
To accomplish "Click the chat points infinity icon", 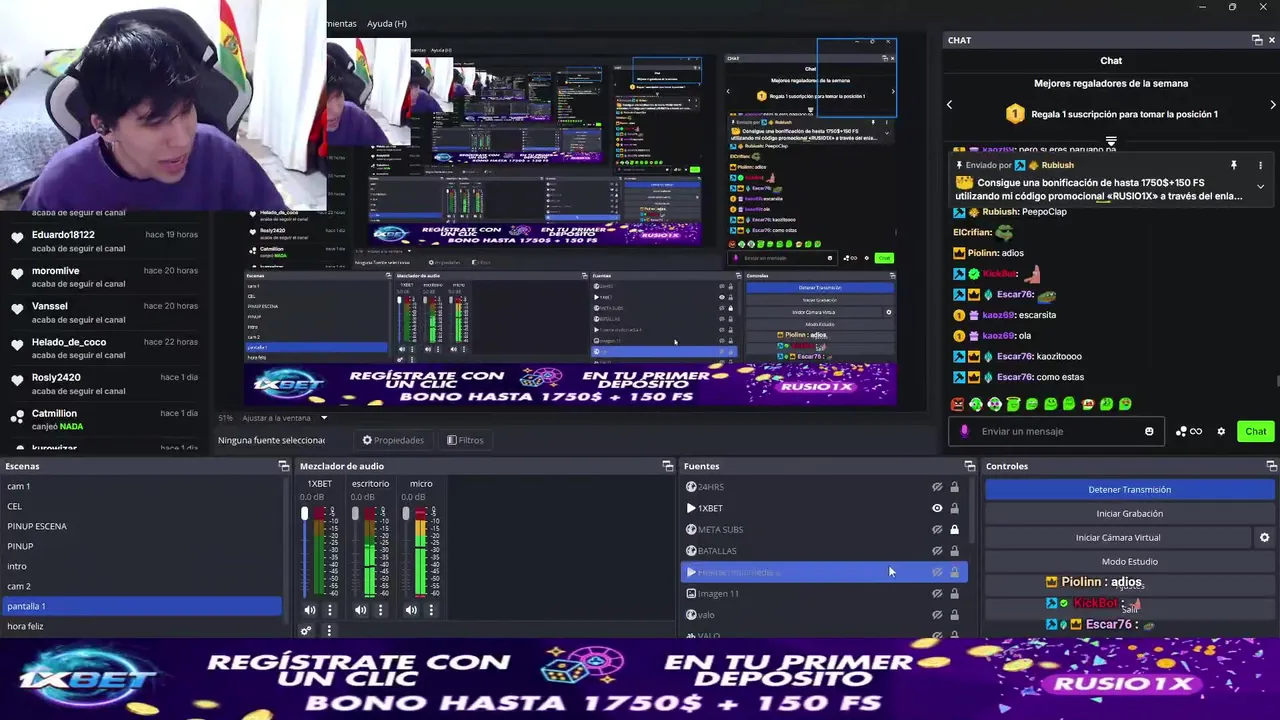I will coord(1189,431).
